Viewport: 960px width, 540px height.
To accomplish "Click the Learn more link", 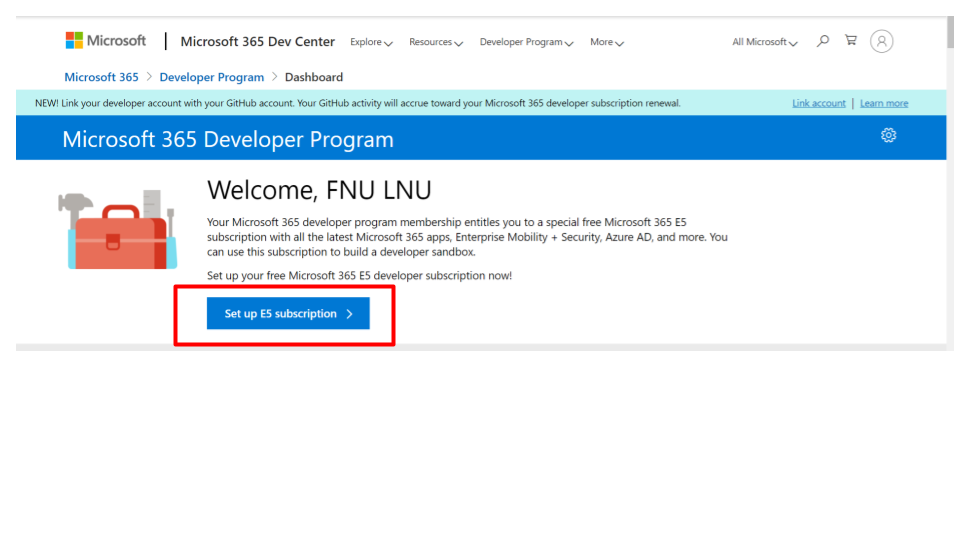I will pos(883,103).
